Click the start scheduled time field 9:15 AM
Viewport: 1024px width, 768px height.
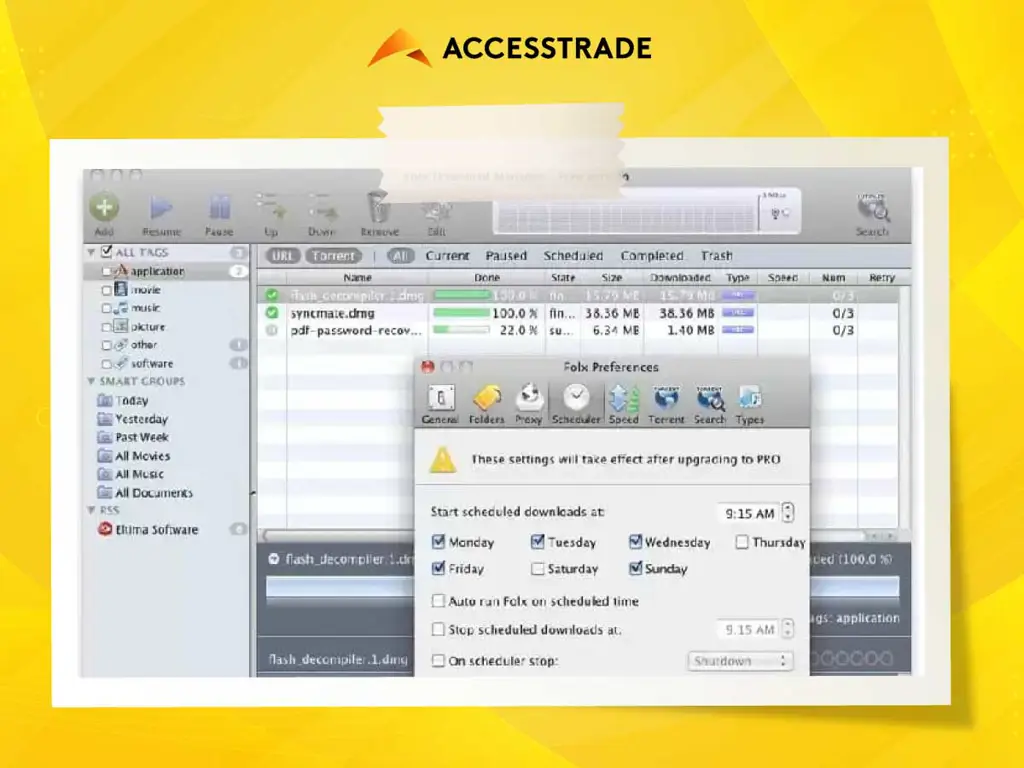click(x=749, y=513)
